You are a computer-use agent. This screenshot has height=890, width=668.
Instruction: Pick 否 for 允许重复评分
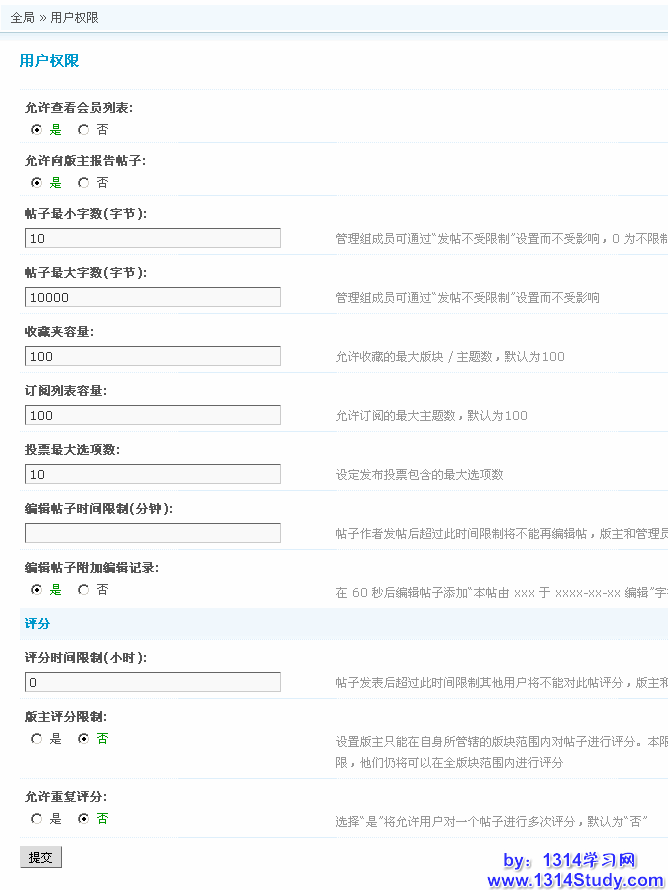coord(83,819)
